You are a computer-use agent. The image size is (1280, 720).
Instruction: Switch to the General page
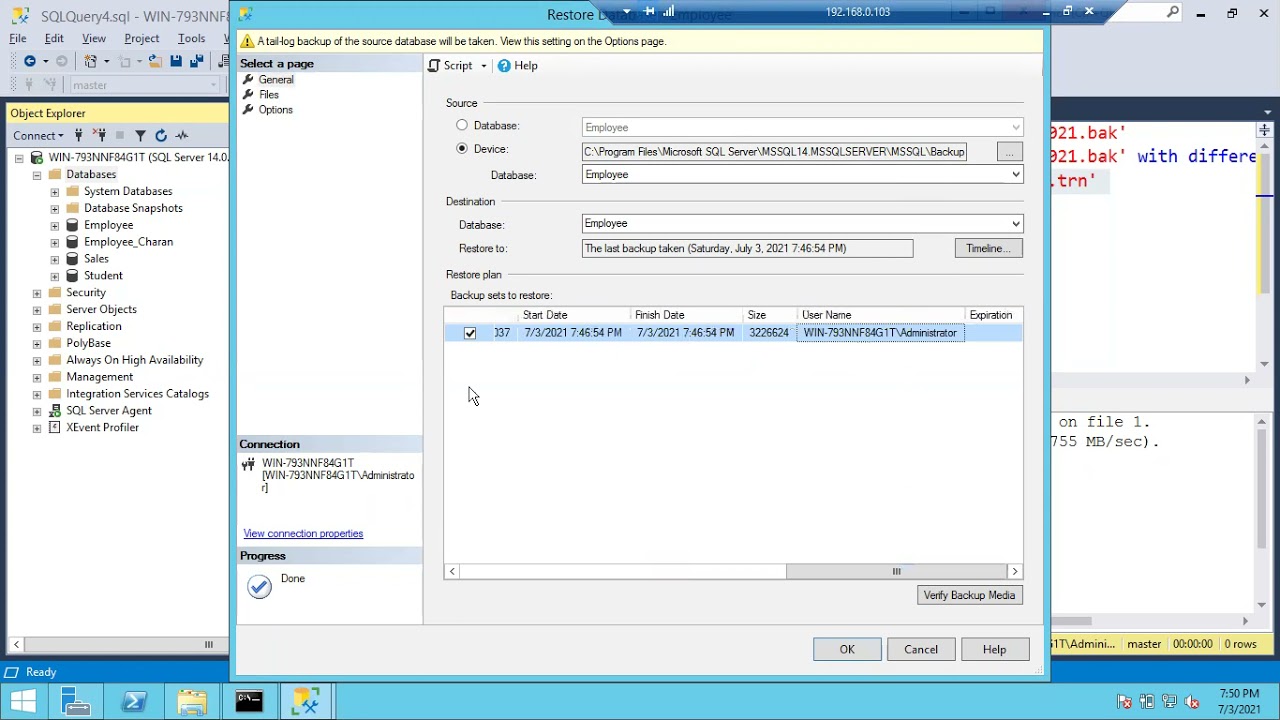275,80
